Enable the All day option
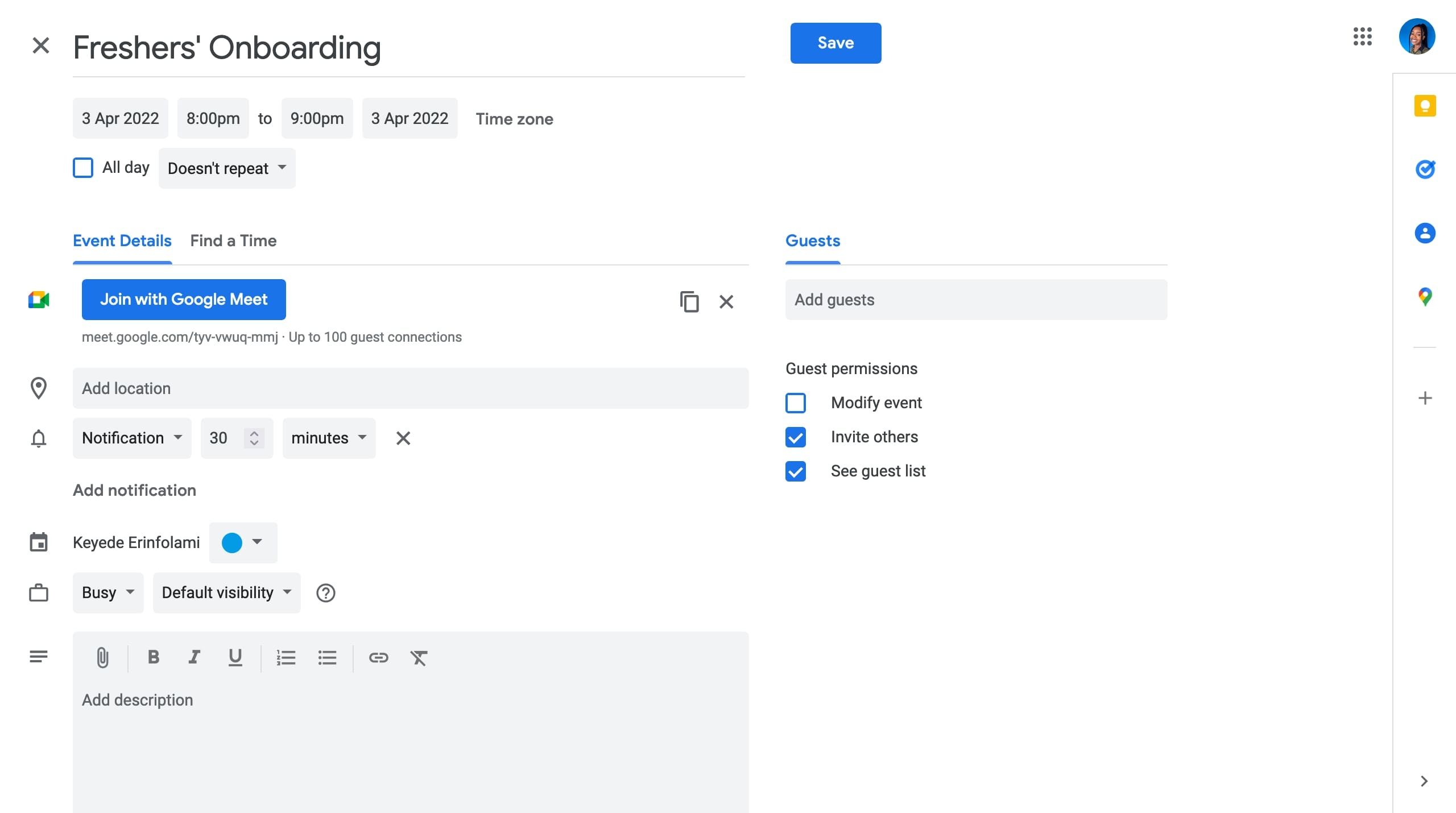Image resolution: width=1456 pixels, height=813 pixels. [x=83, y=167]
